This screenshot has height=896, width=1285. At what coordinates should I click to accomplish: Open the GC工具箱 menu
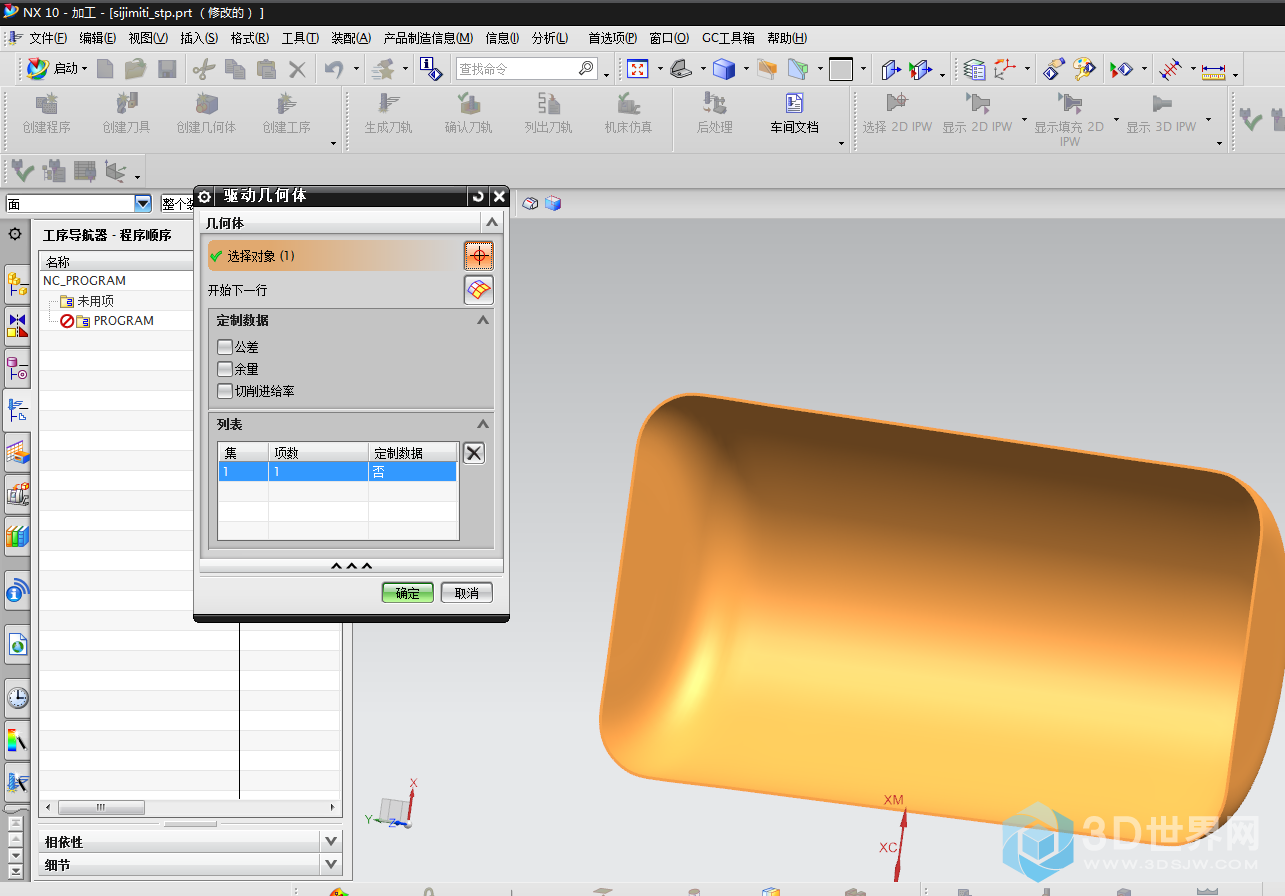[728, 38]
